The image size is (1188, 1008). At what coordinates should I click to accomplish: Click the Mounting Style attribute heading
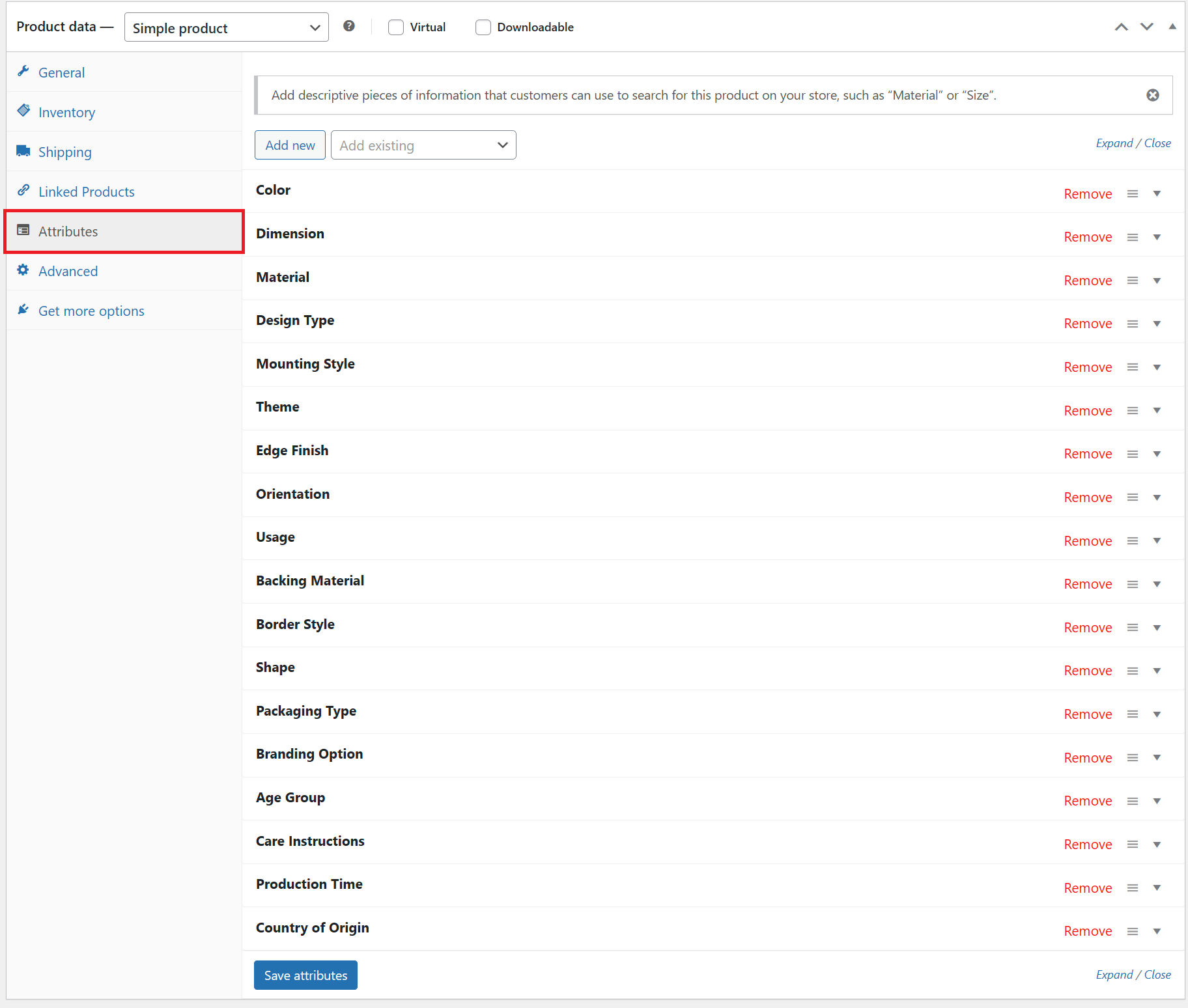305,364
